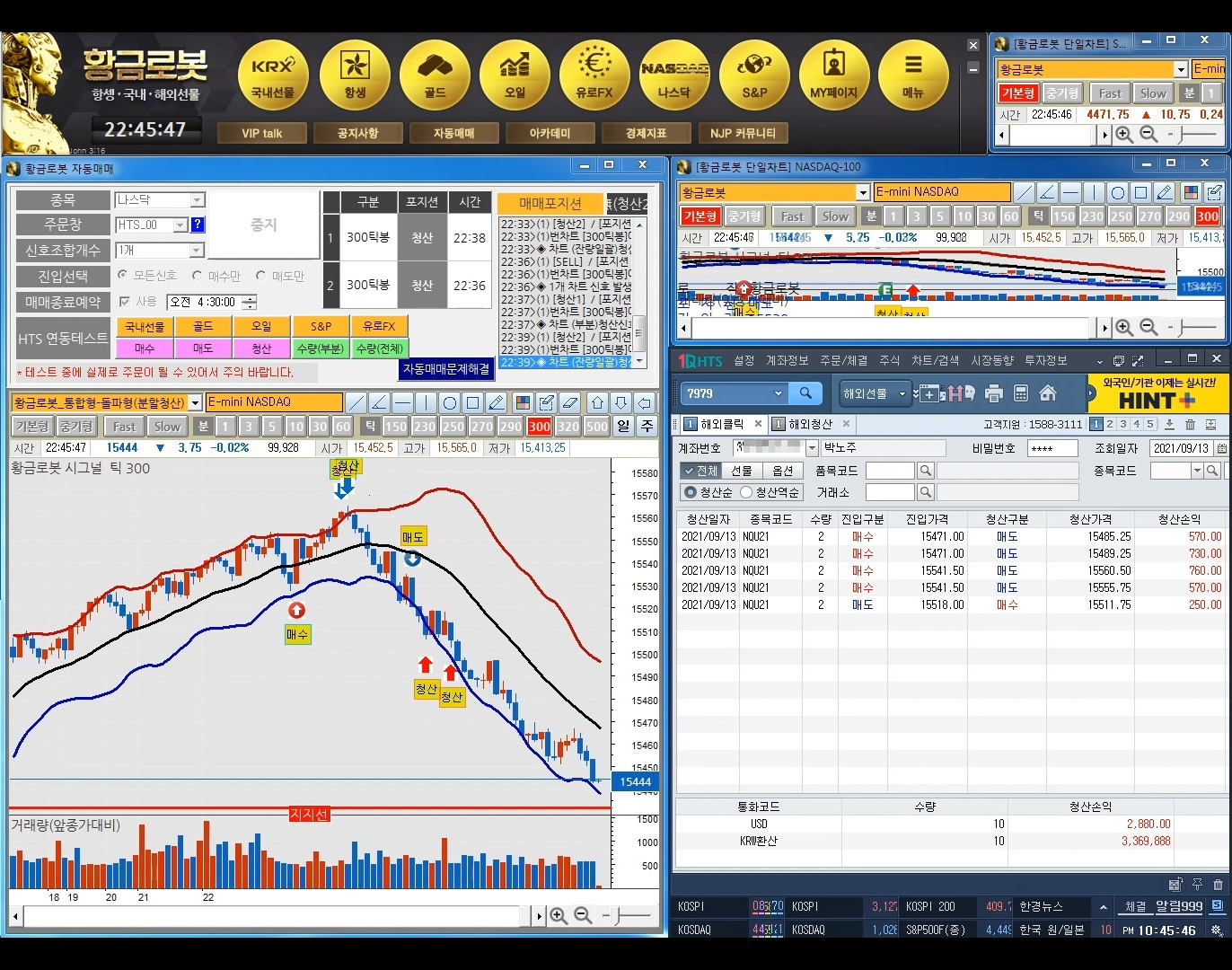Click left arrow icon in main chart toolbar

[x=644, y=402]
